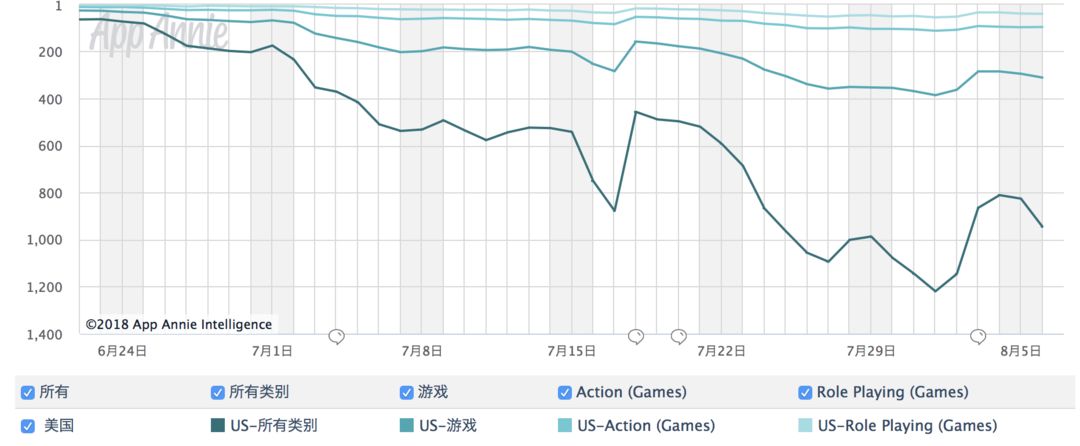Select the 8月5日 date label
The height and width of the screenshot is (446, 1080).
pos(1020,352)
